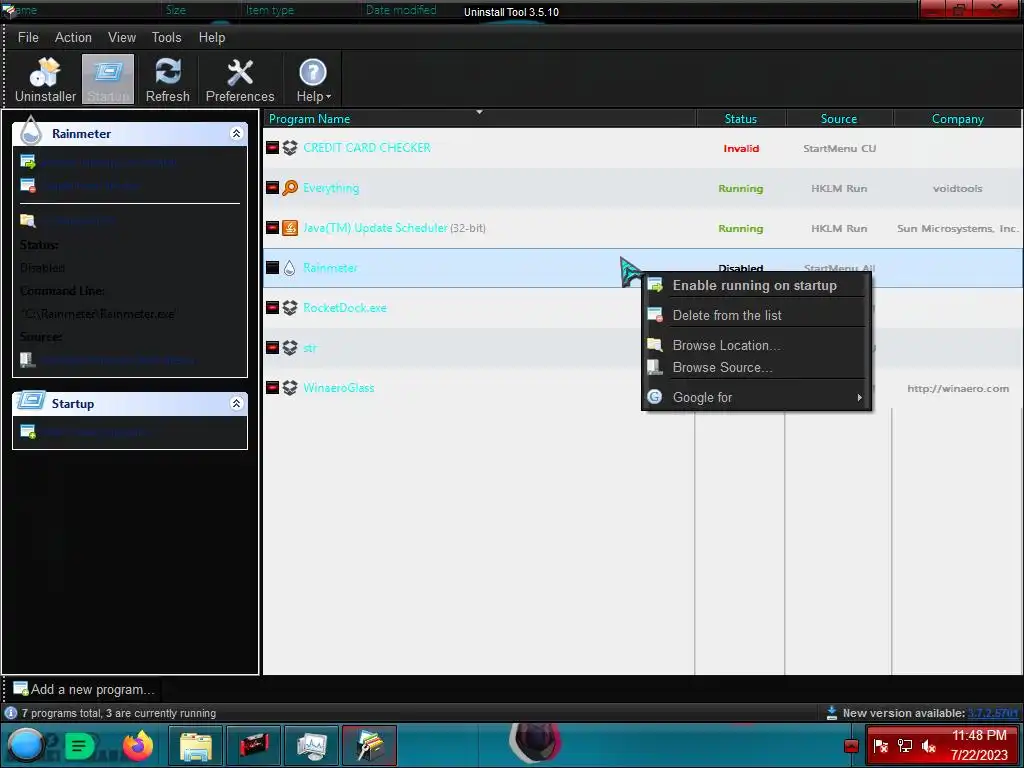
Task: Open Preferences from the toolbar
Action: point(240,80)
